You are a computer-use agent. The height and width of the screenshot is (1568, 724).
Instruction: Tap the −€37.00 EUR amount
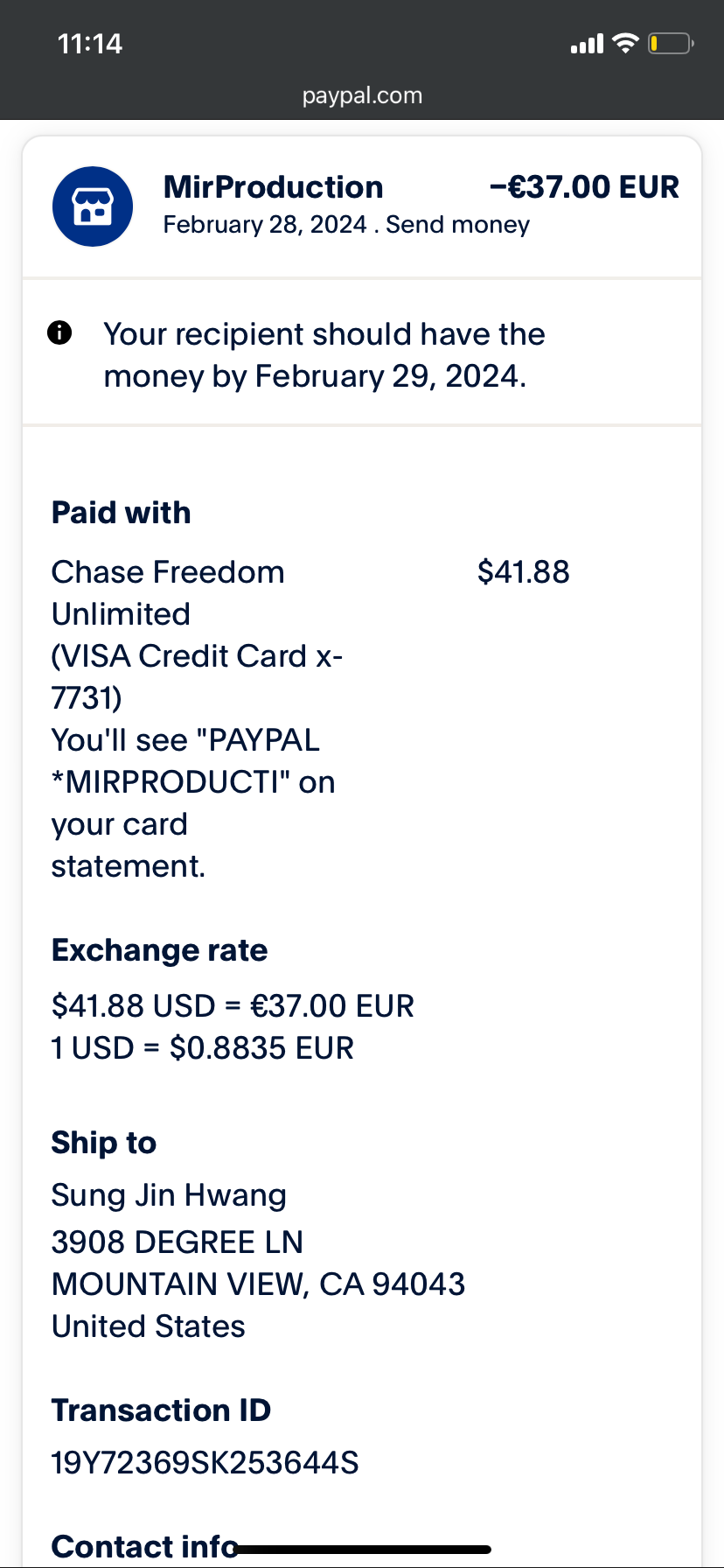click(584, 187)
